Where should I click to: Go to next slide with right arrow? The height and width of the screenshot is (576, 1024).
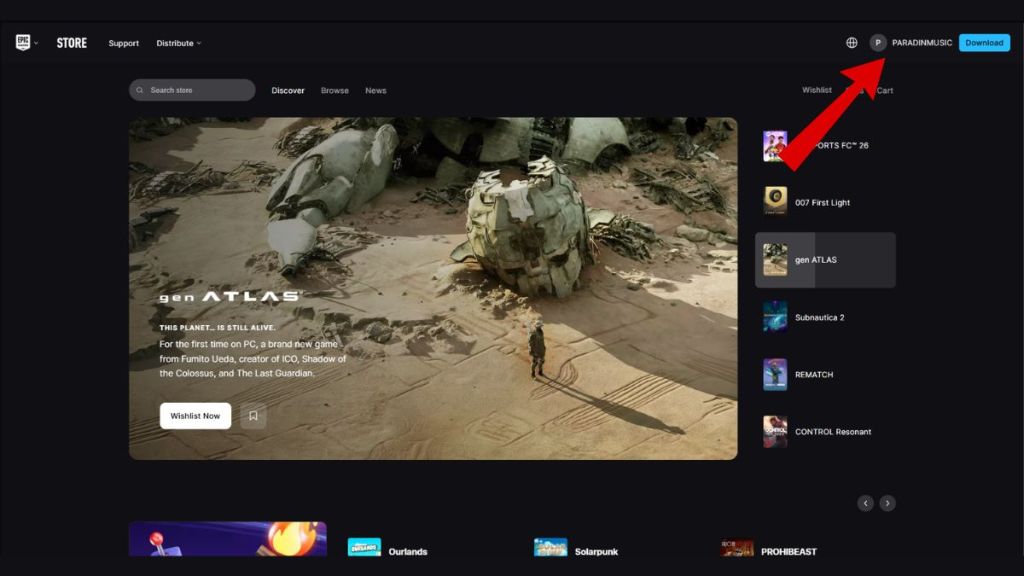887,503
